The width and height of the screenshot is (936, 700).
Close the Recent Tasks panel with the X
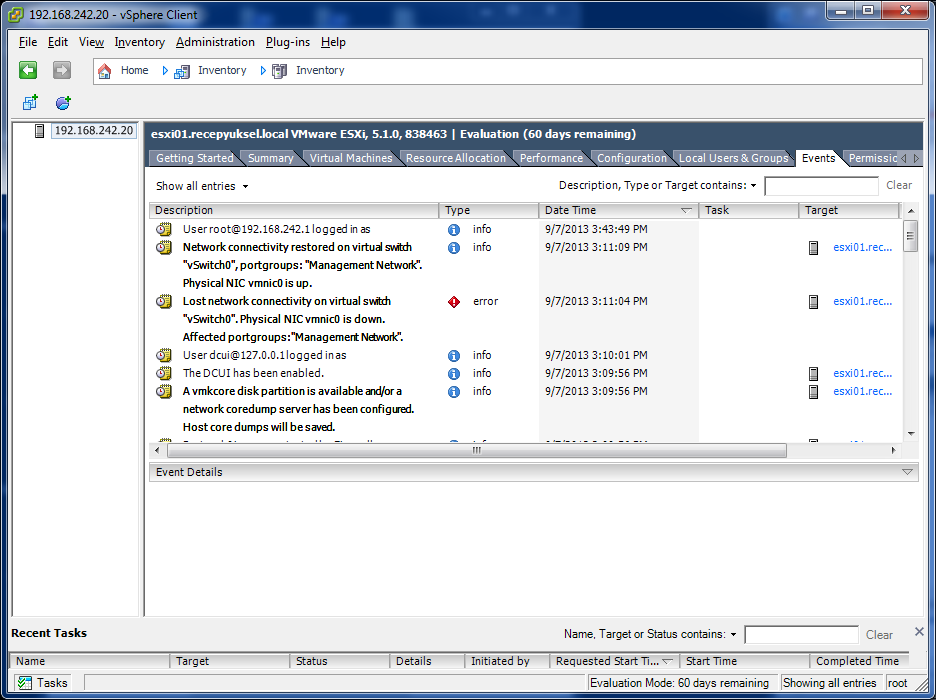(x=919, y=631)
